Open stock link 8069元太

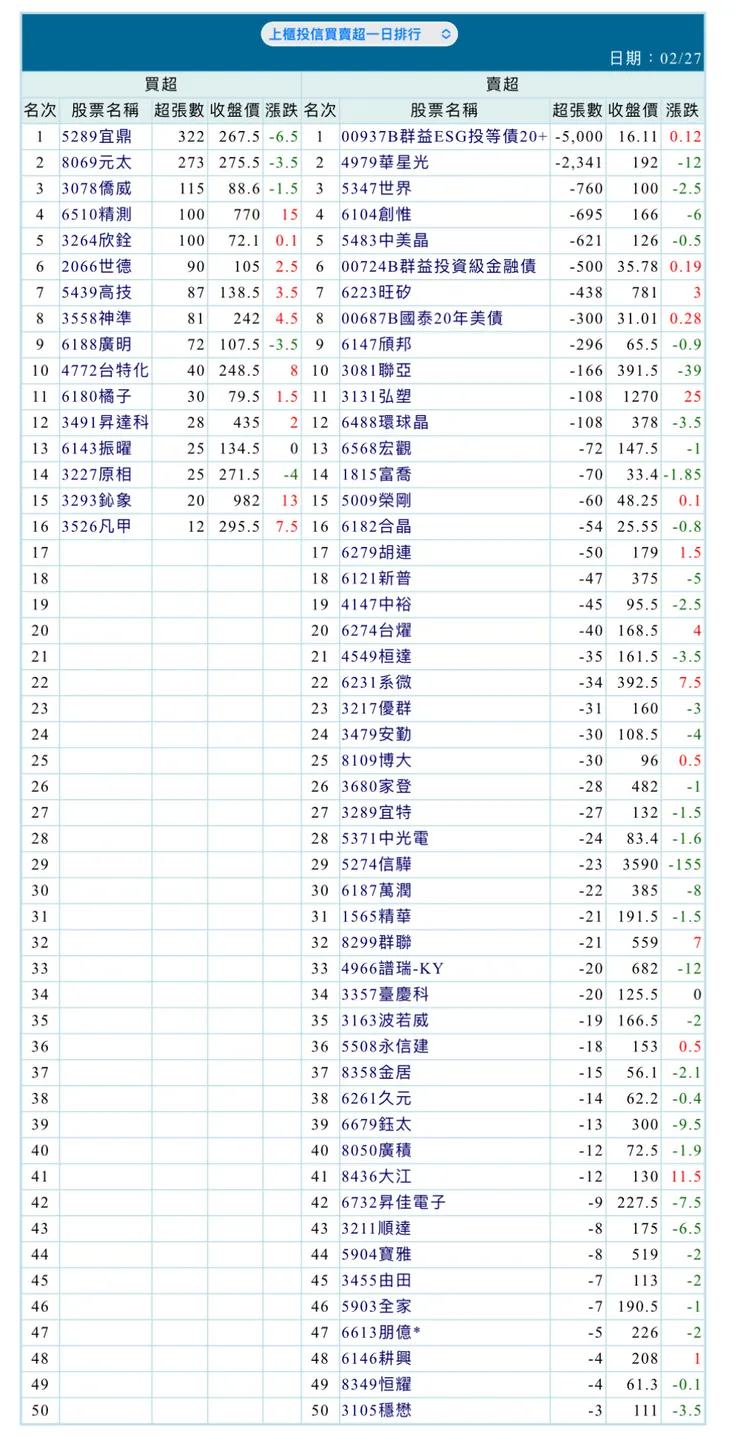pos(96,162)
